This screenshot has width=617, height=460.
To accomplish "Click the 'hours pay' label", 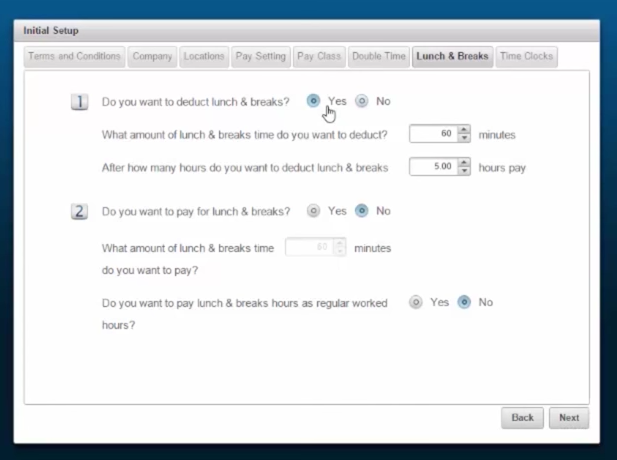I will tap(502, 168).
